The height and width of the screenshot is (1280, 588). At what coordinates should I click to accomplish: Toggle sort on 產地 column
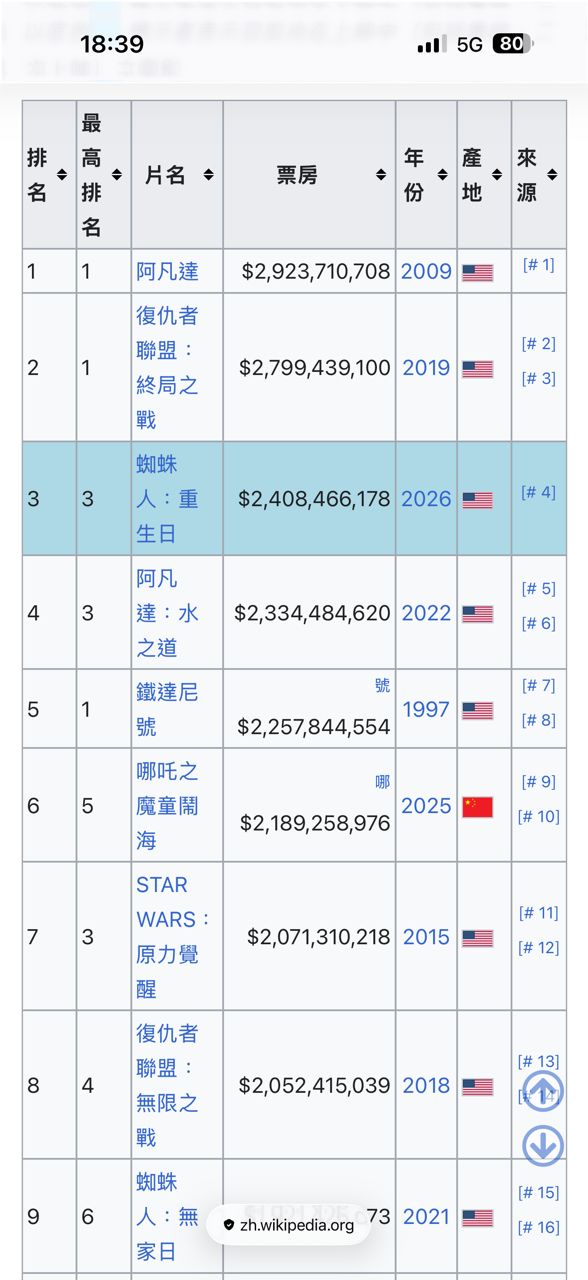pyautogui.click(x=497, y=175)
